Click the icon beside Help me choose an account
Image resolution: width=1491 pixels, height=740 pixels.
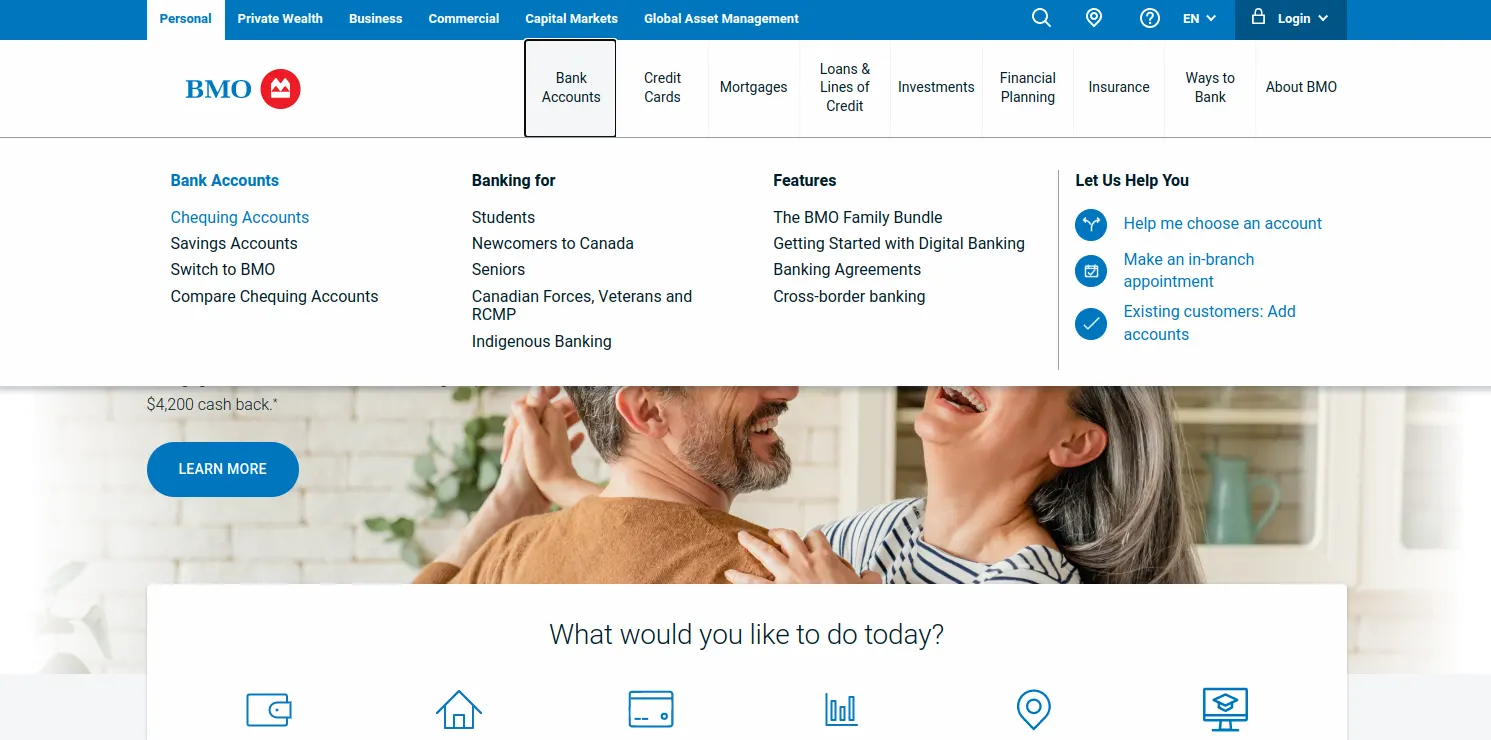tap(1091, 224)
